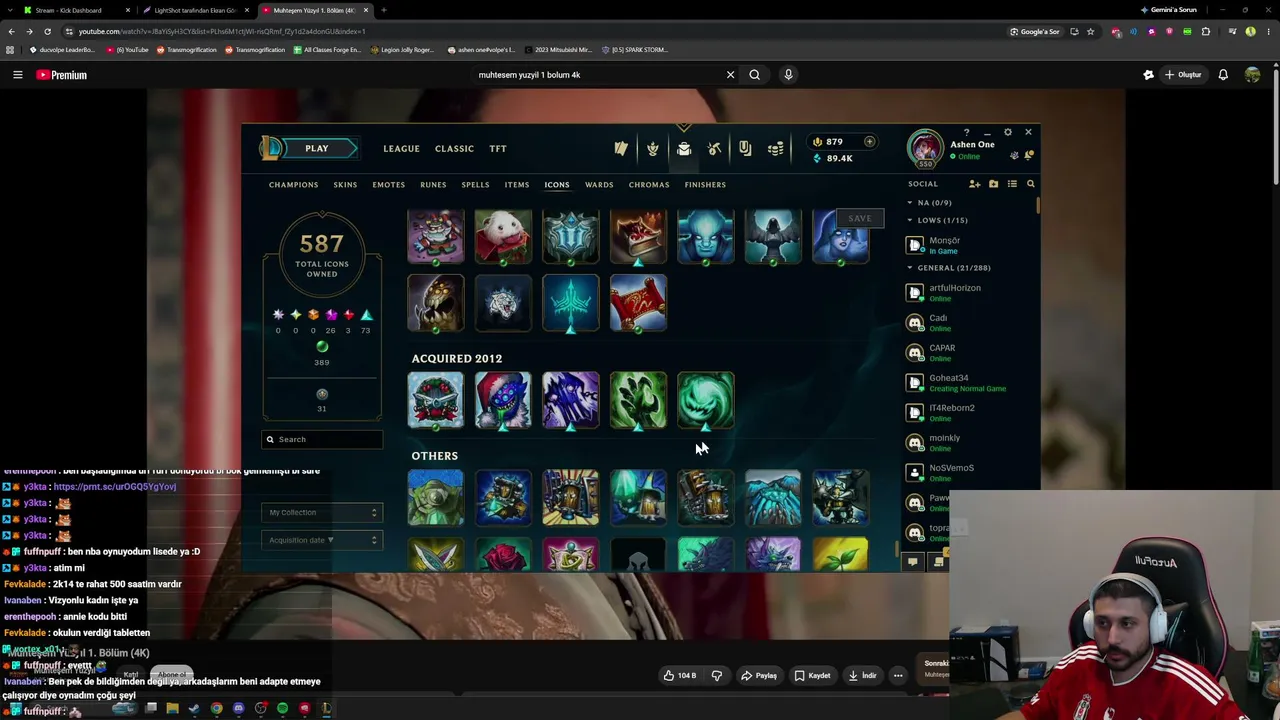Click the TFT navigation link
The height and width of the screenshot is (720, 1280).
(x=498, y=149)
